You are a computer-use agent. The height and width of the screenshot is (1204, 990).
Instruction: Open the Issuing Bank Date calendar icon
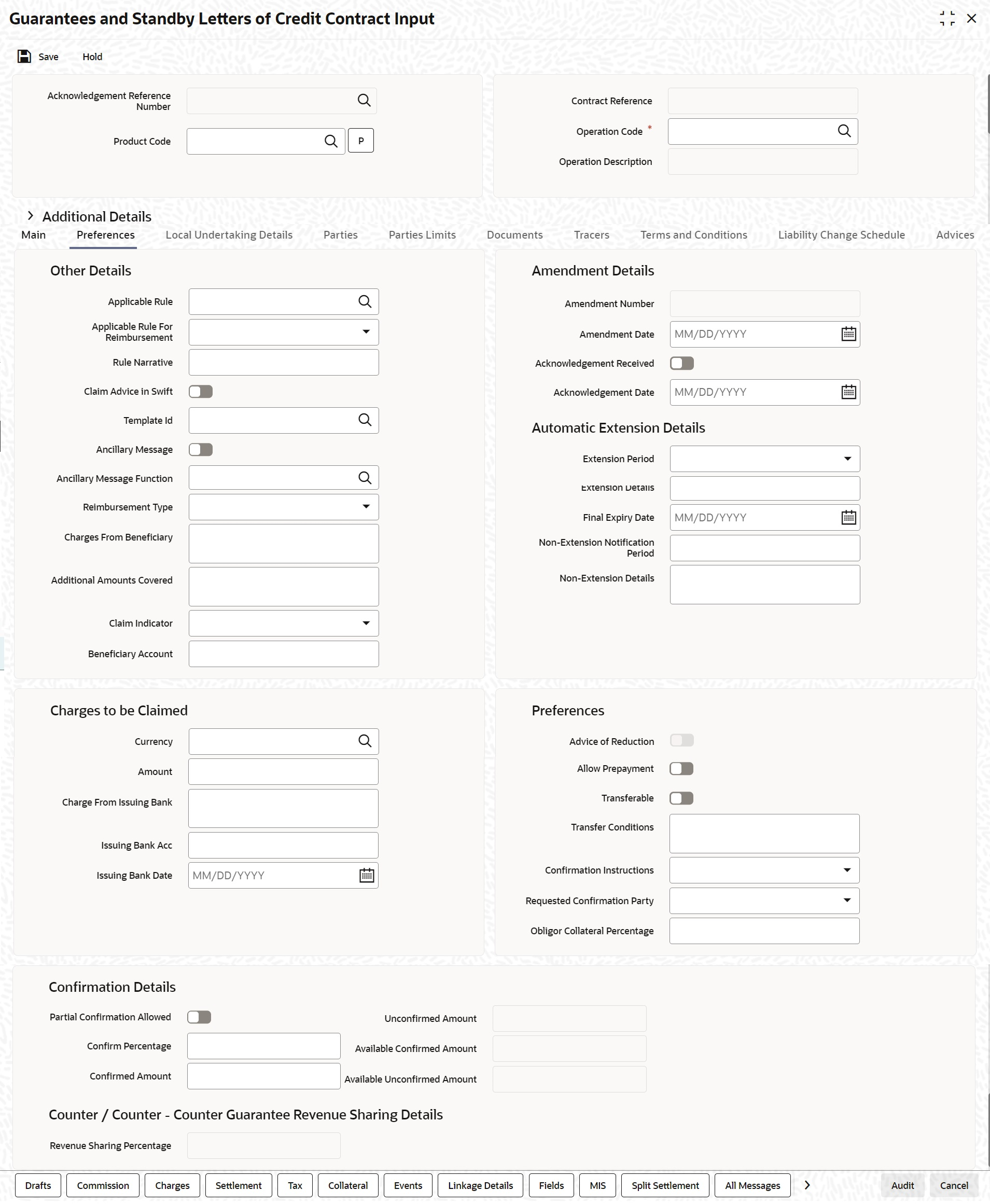pos(367,876)
